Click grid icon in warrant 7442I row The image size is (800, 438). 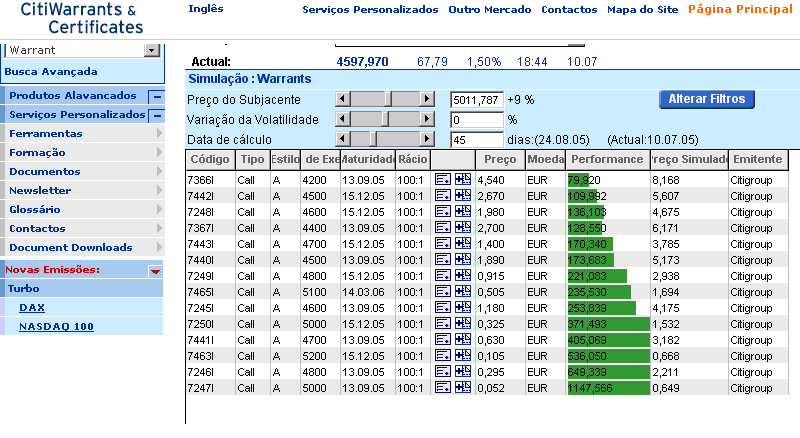point(462,196)
